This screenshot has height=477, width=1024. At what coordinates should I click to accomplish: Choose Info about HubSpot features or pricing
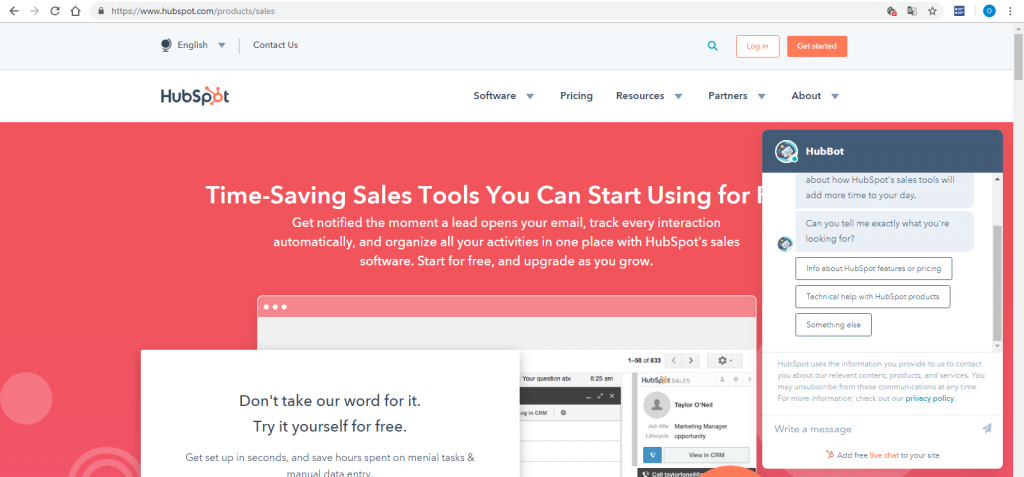pos(873,269)
